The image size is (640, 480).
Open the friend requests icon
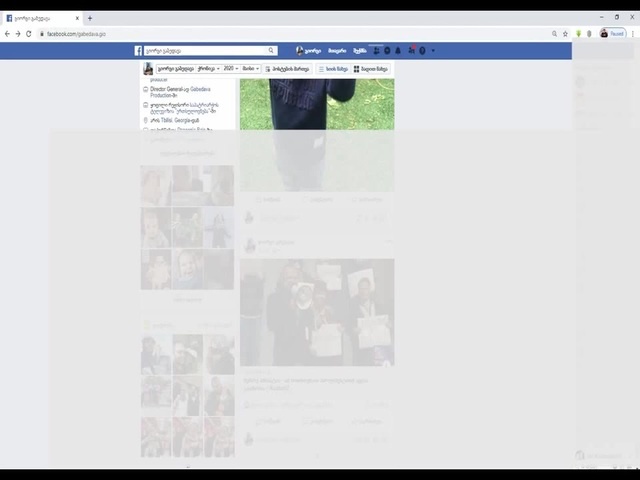[x=377, y=50]
